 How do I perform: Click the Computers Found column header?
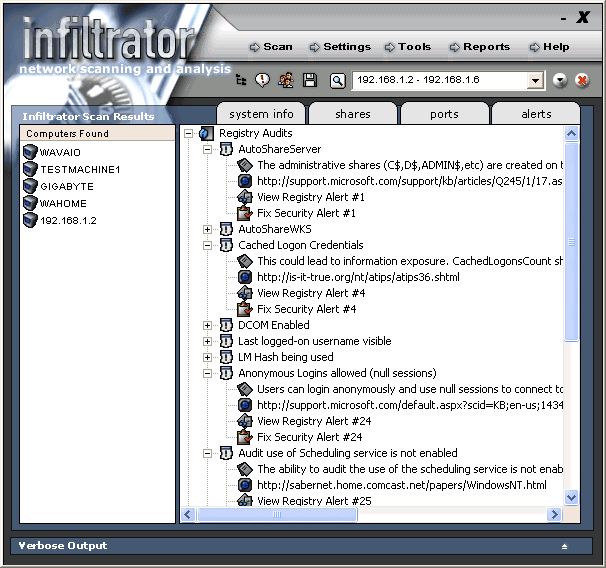pyautogui.click(x=97, y=133)
